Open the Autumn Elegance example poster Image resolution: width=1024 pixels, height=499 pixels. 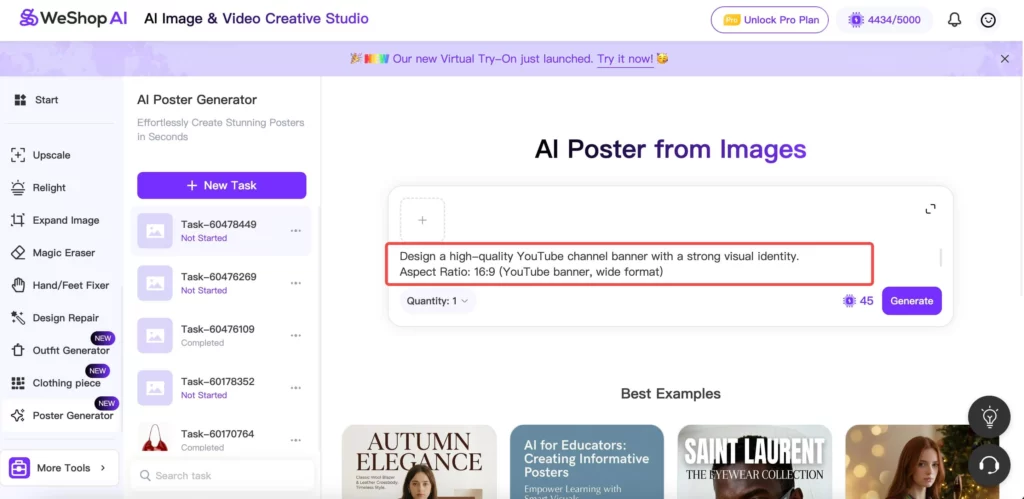click(419, 461)
